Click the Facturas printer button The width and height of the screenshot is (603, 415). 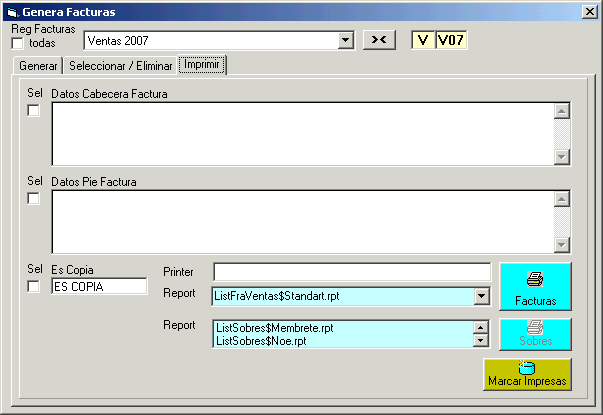click(x=535, y=288)
